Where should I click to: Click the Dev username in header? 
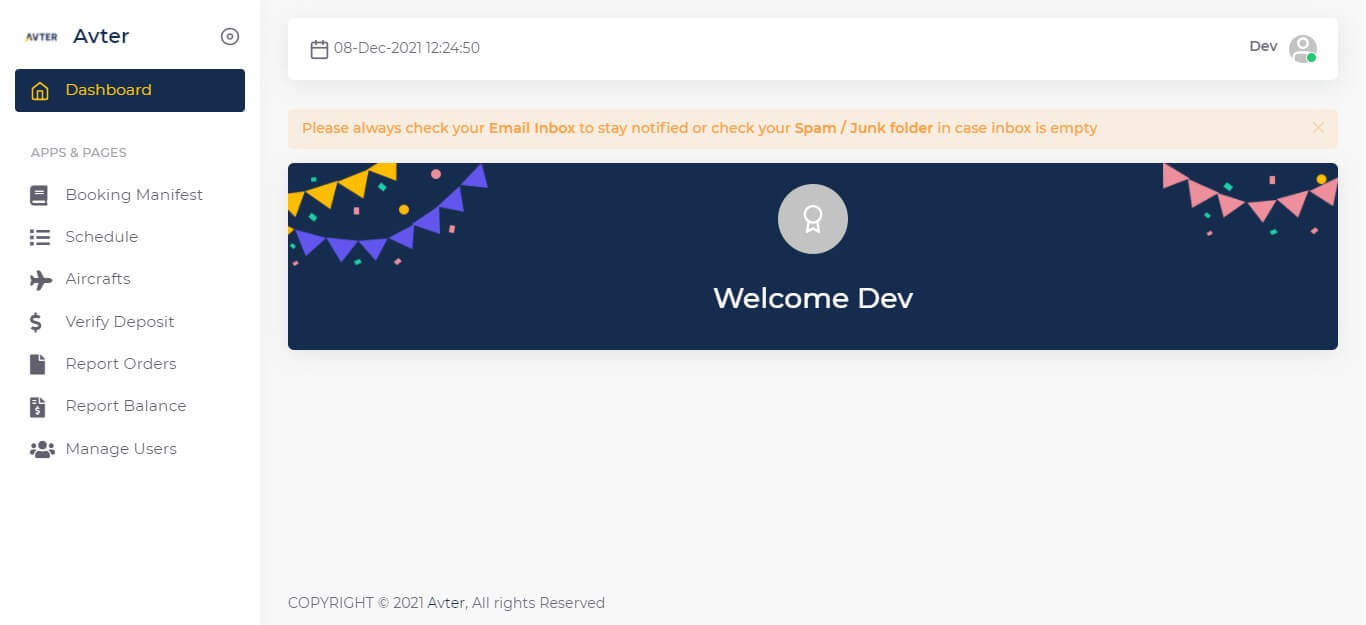[1263, 46]
